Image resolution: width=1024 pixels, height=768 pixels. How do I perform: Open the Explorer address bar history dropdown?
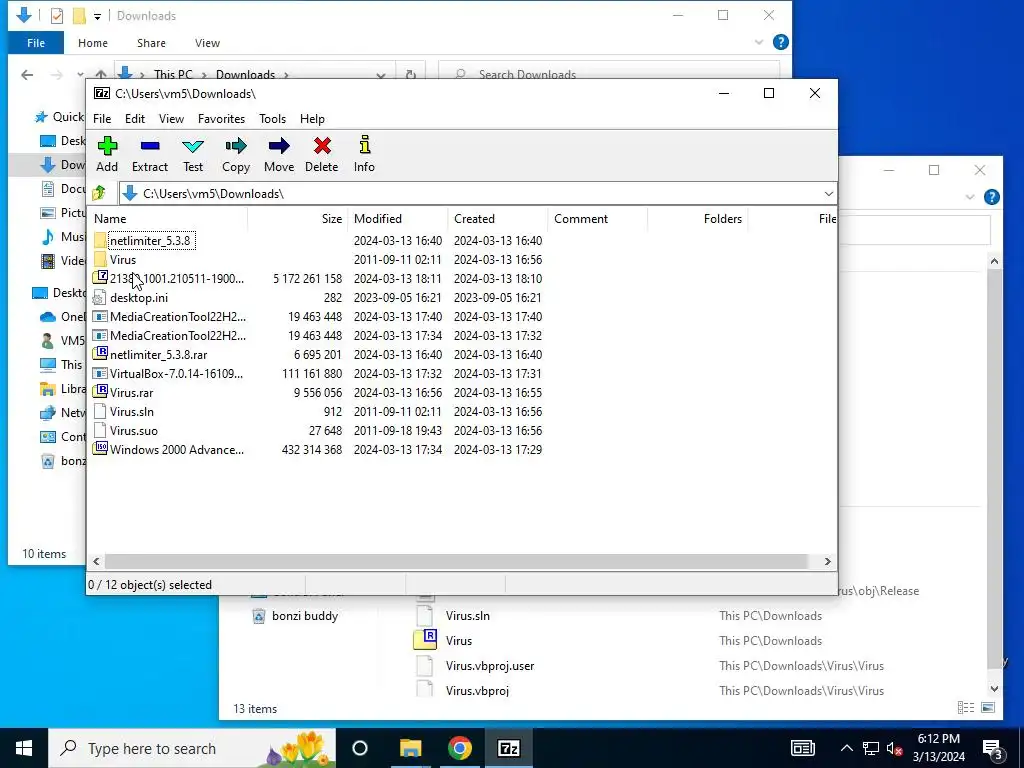tap(381, 74)
